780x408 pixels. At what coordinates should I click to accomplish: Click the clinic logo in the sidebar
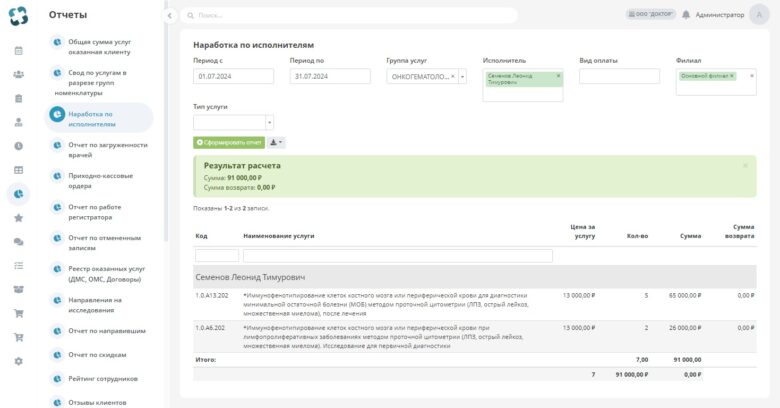coord(18,15)
